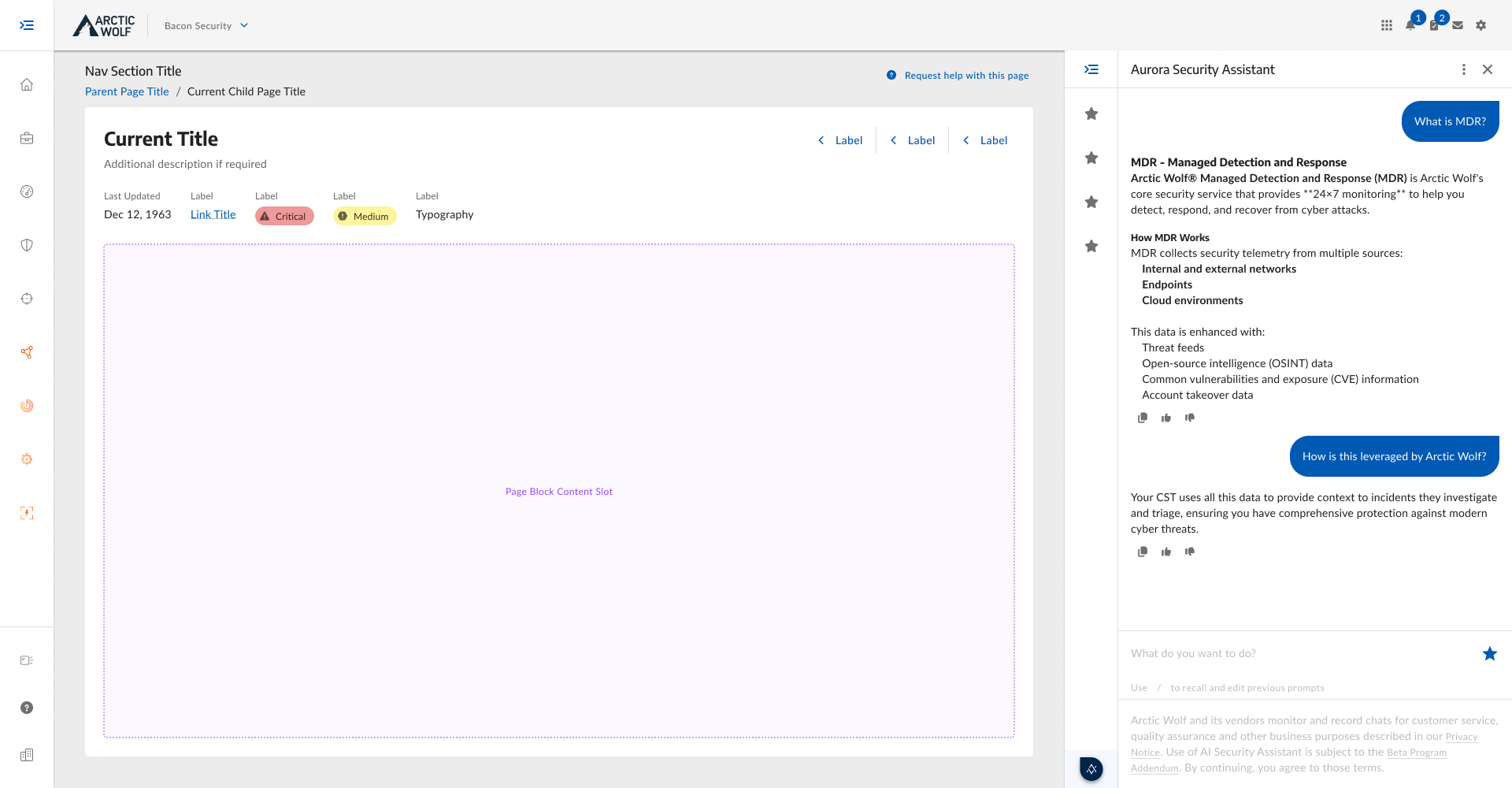Screen dimensions: 1512x788
Task: Select the third star in assistant rail
Action: [x=1091, y=203]
